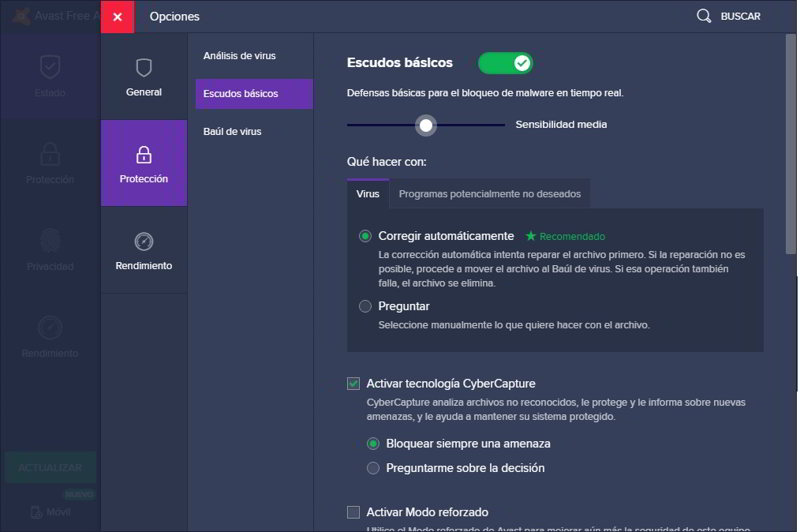Click the Estado shield icon in main window

[x=50, y=67]
